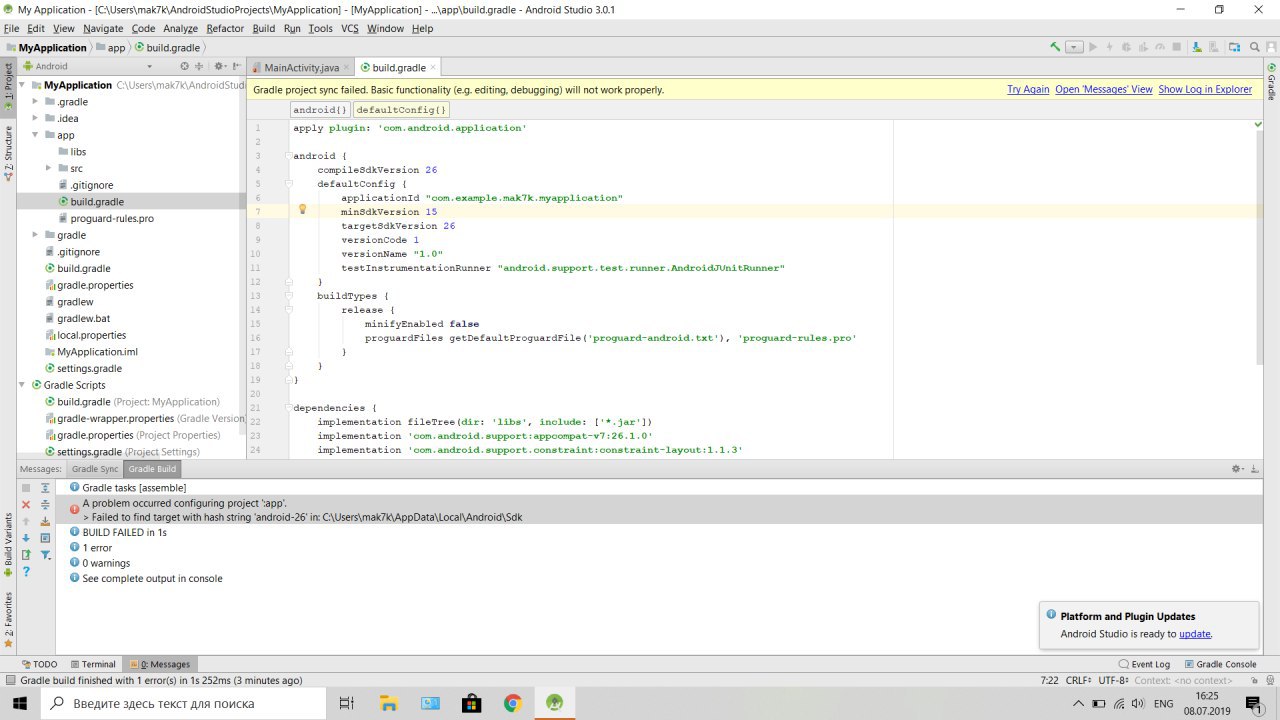Click scroll-from-source target icon in Project panel

pos(184,66)
